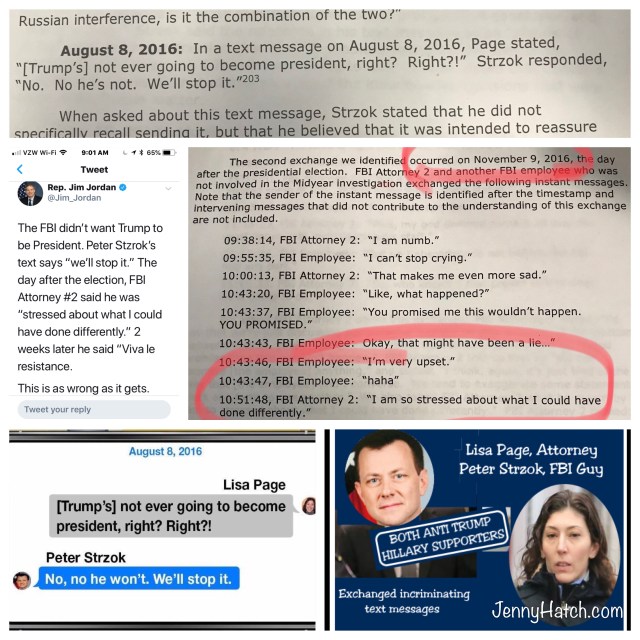Click the 'August 8, 2016' date header in chat
Image resolution: width=640 pixels, height=640 pixels.
point(165,451)
